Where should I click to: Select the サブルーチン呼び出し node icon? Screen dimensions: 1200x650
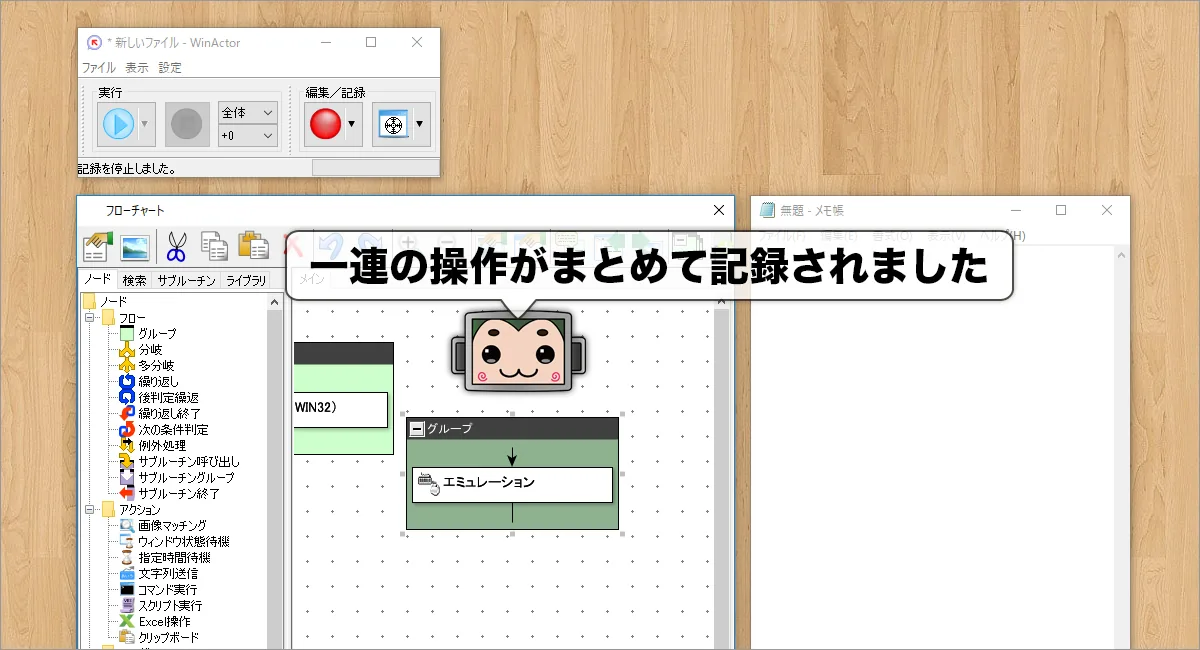coord(127,461)
